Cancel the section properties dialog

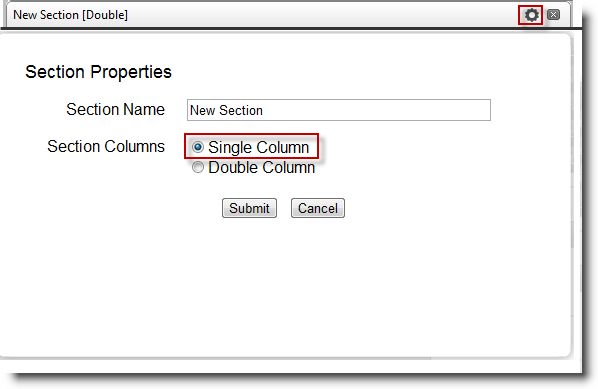pos(318,208)
